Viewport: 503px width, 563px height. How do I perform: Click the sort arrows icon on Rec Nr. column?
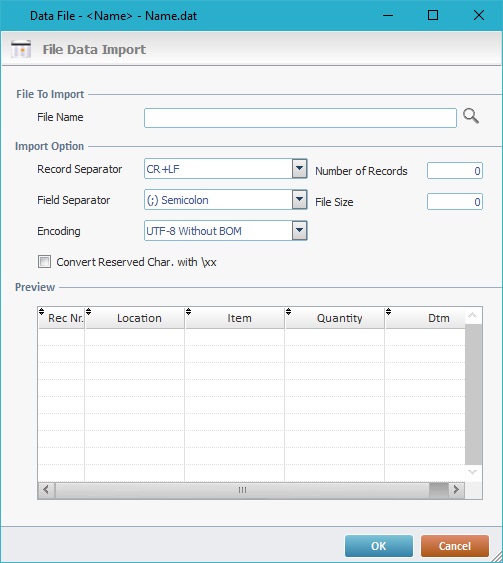tap(42, 311)
